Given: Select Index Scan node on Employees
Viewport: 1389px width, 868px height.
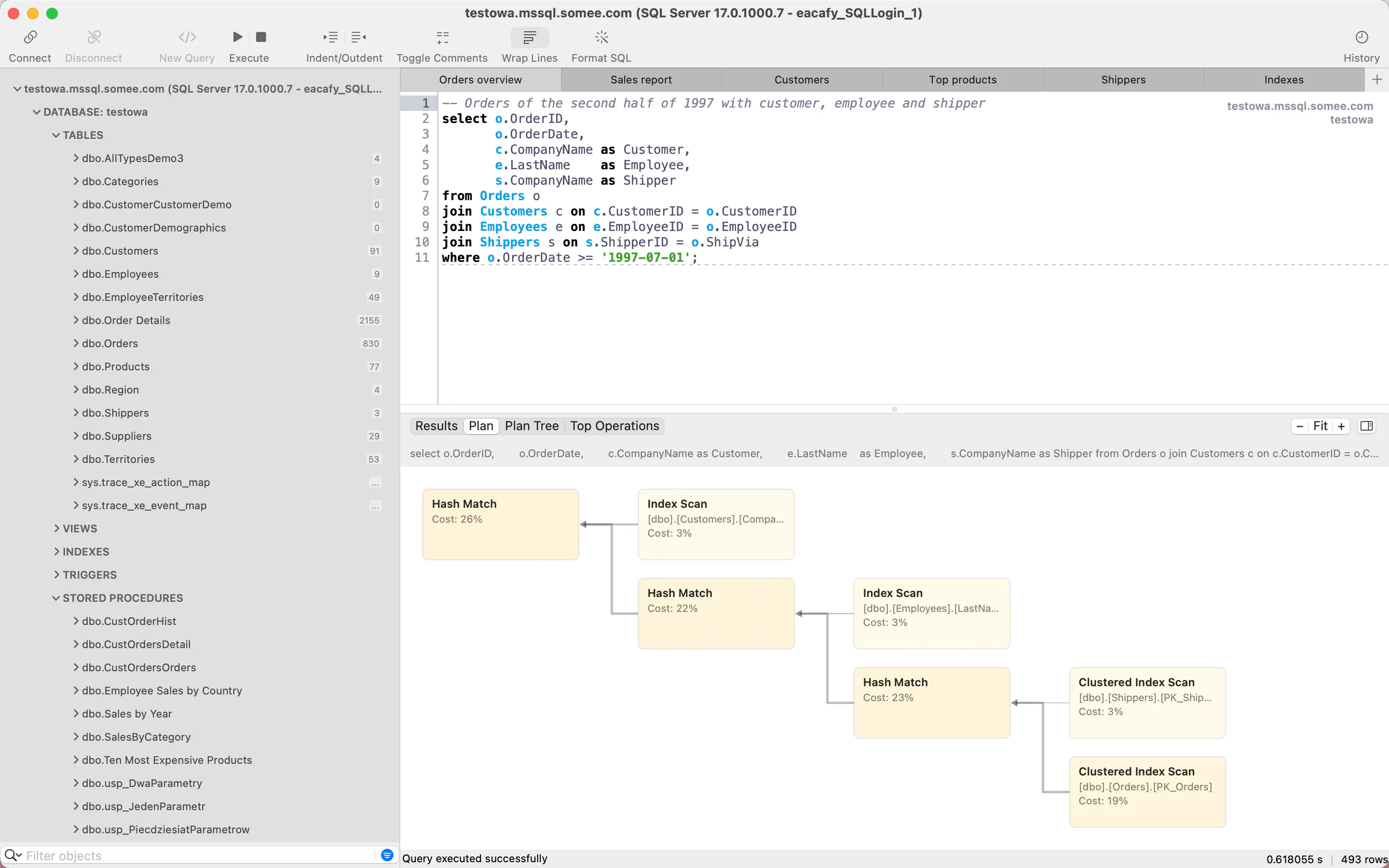Looking at the screenshot, I should [x=932, y=614].
